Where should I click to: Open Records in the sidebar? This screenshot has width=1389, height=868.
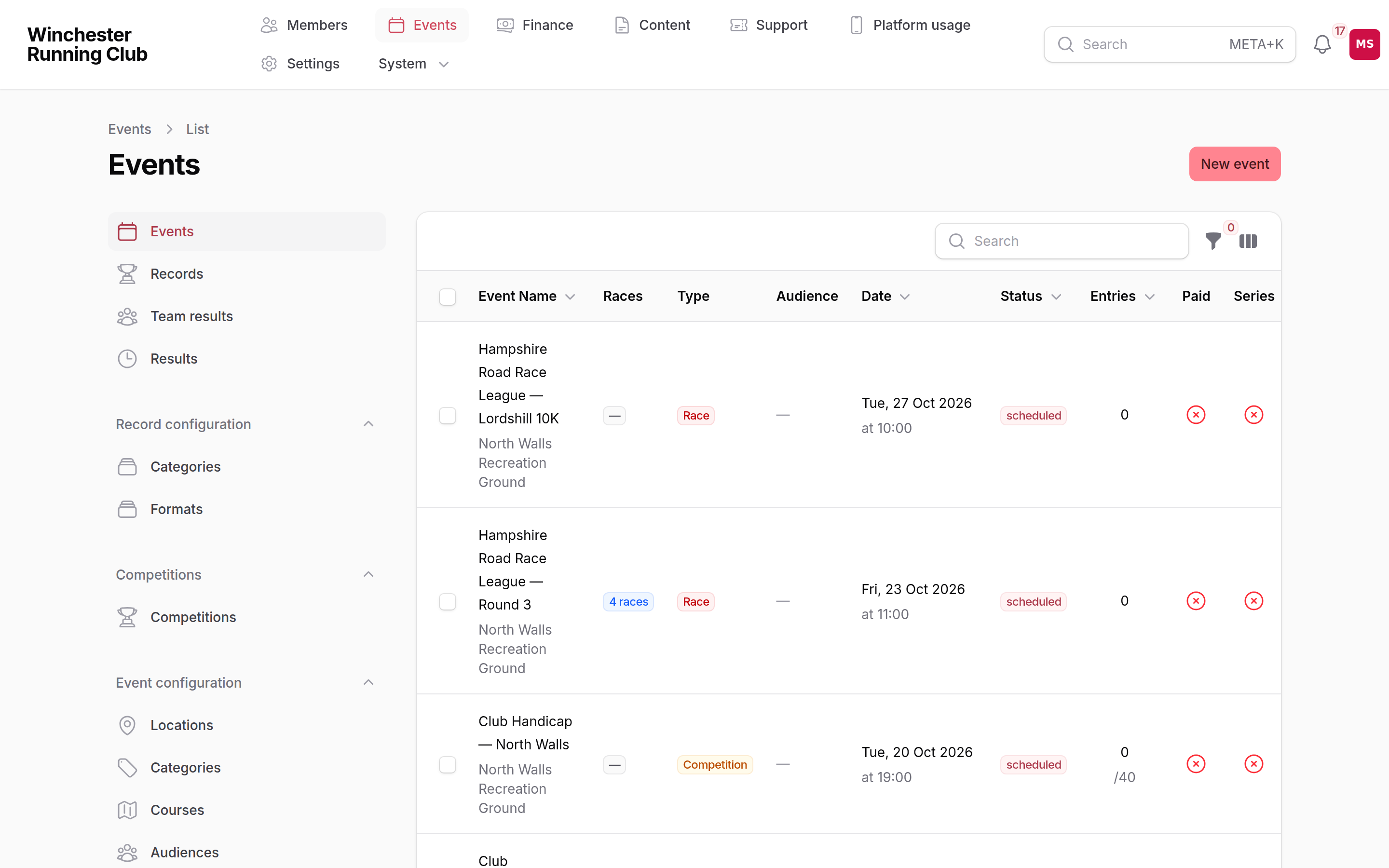[247, 274]
